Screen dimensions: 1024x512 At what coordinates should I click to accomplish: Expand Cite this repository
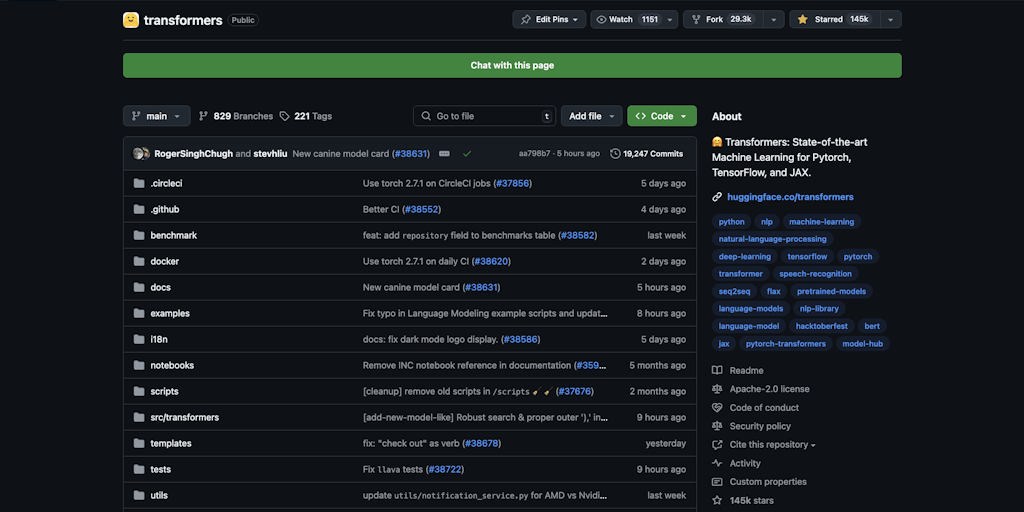tap(773, 445)
